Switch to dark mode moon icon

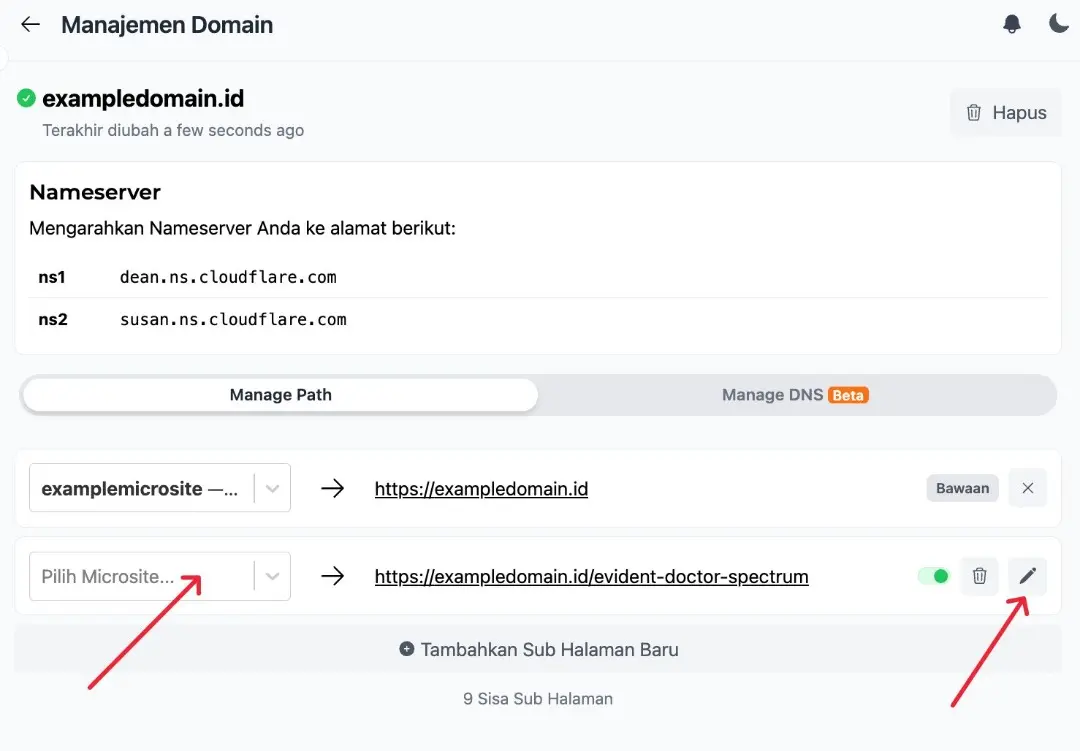point(1059,23)
